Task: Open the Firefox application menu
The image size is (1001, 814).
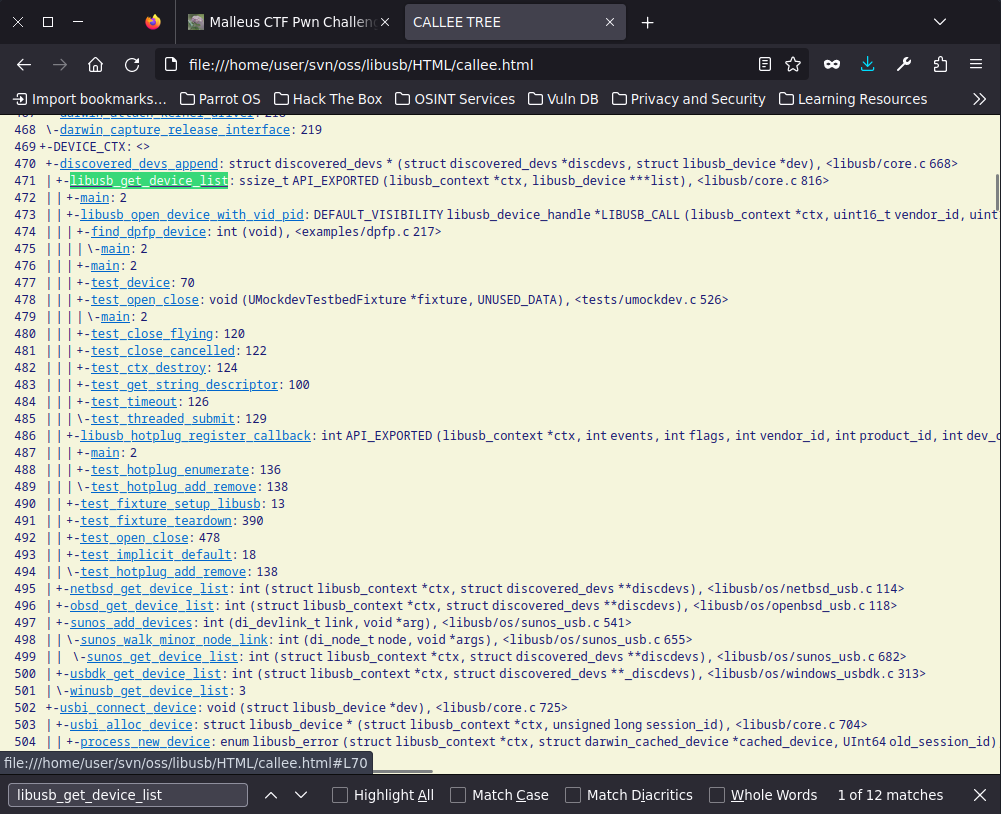Action: (x=975, y=63)
